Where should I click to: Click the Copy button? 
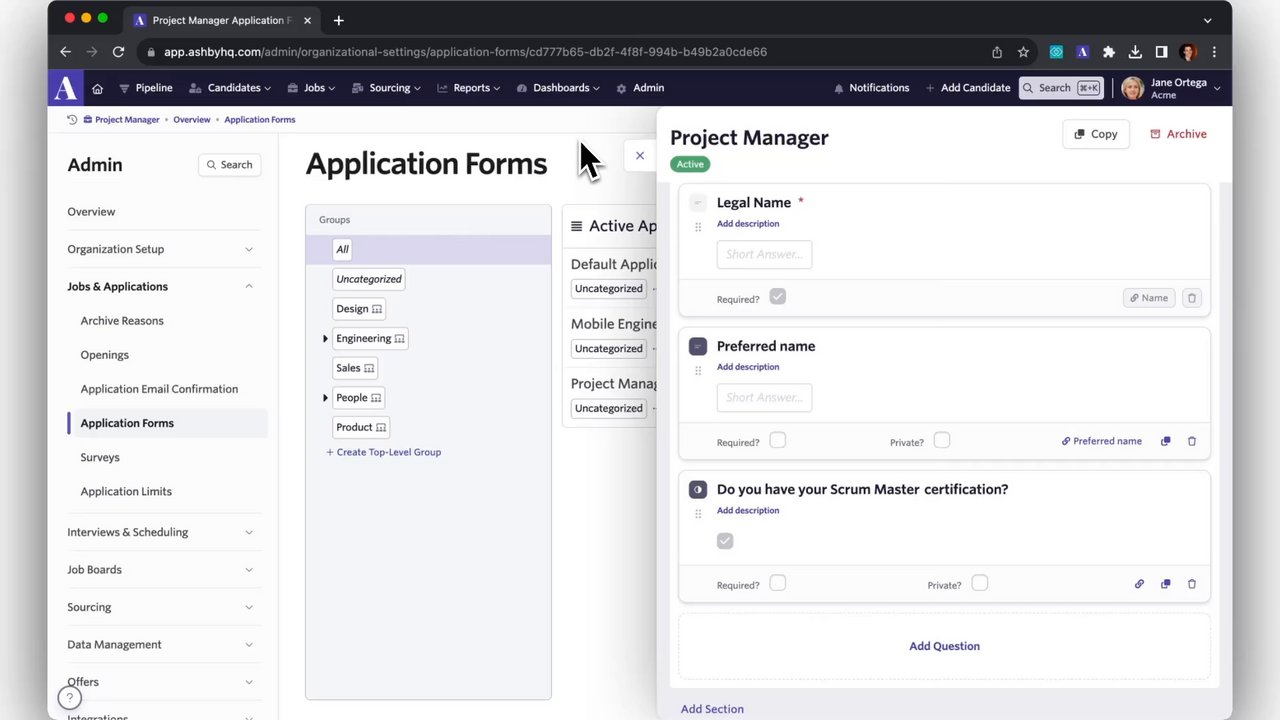pyautogui.click(x=1096, y=134)
